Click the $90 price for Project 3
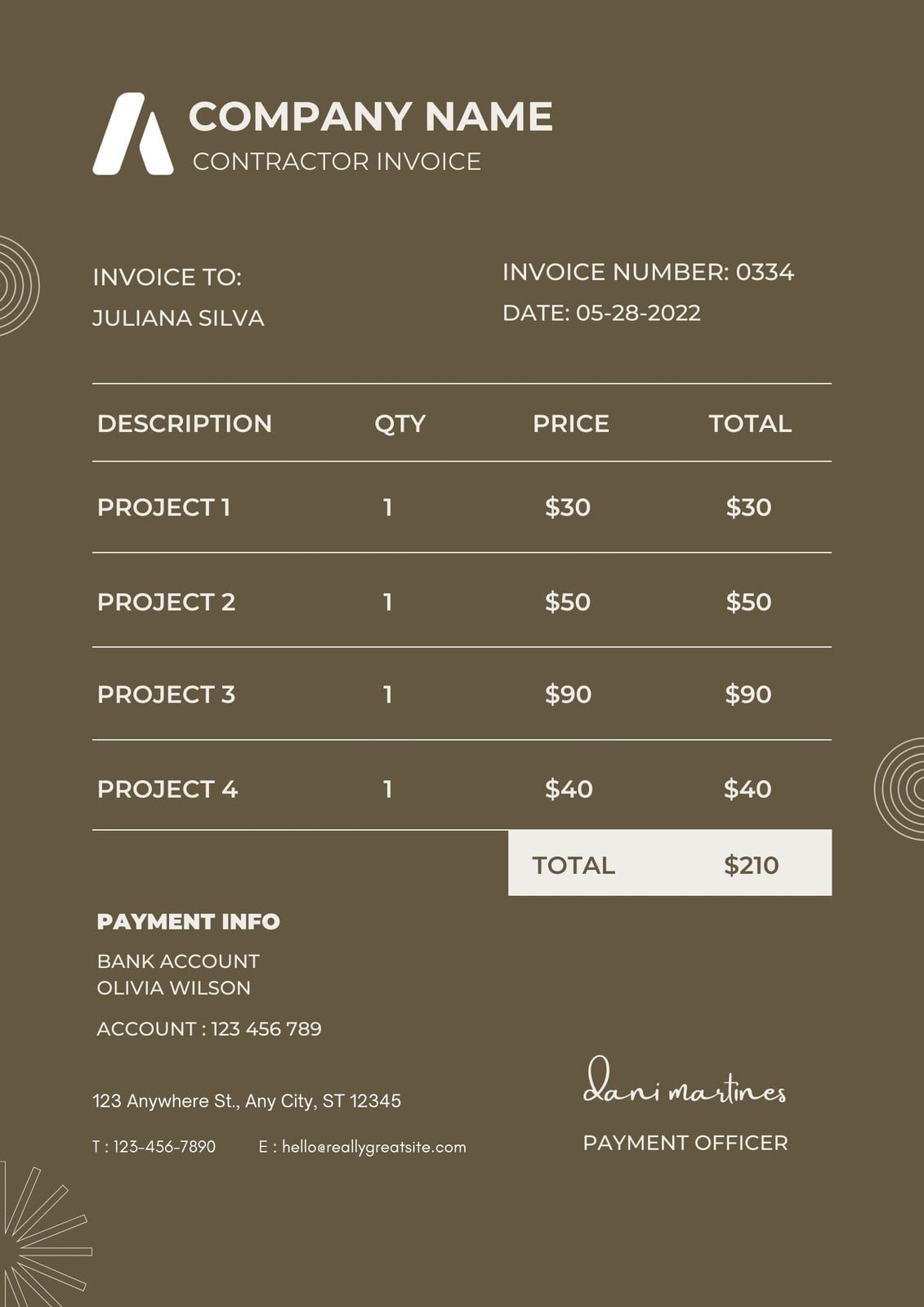 pyautogui.click(x=568, y=694)
